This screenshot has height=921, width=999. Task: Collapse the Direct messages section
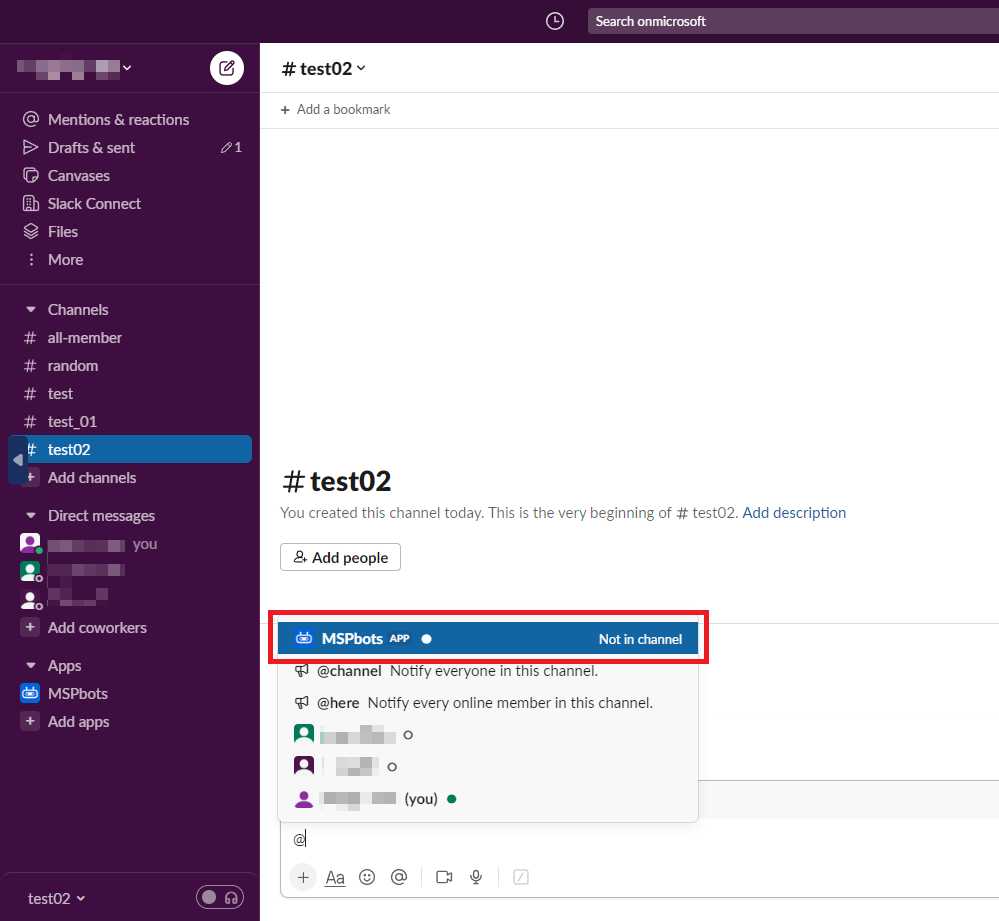(x=30, y=515)
